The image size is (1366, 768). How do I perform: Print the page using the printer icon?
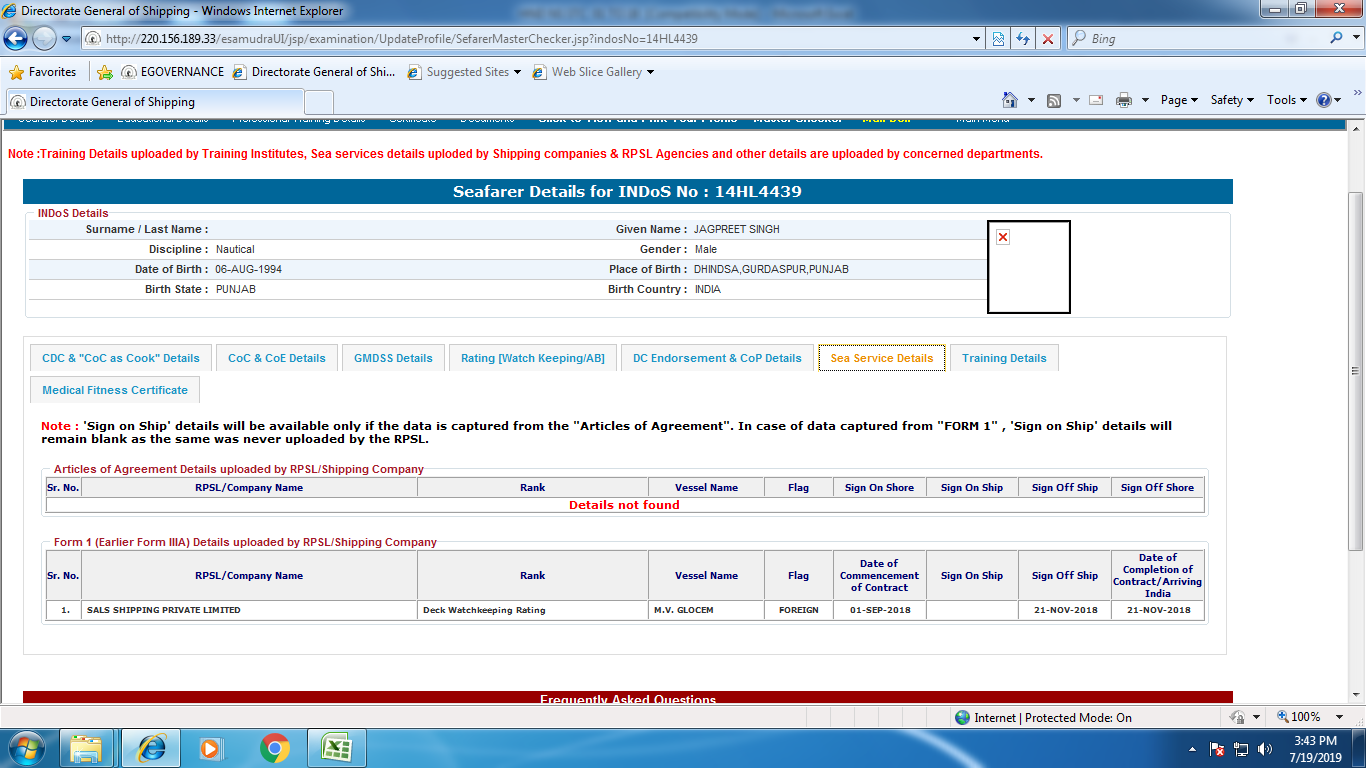tap(1124, 100)
